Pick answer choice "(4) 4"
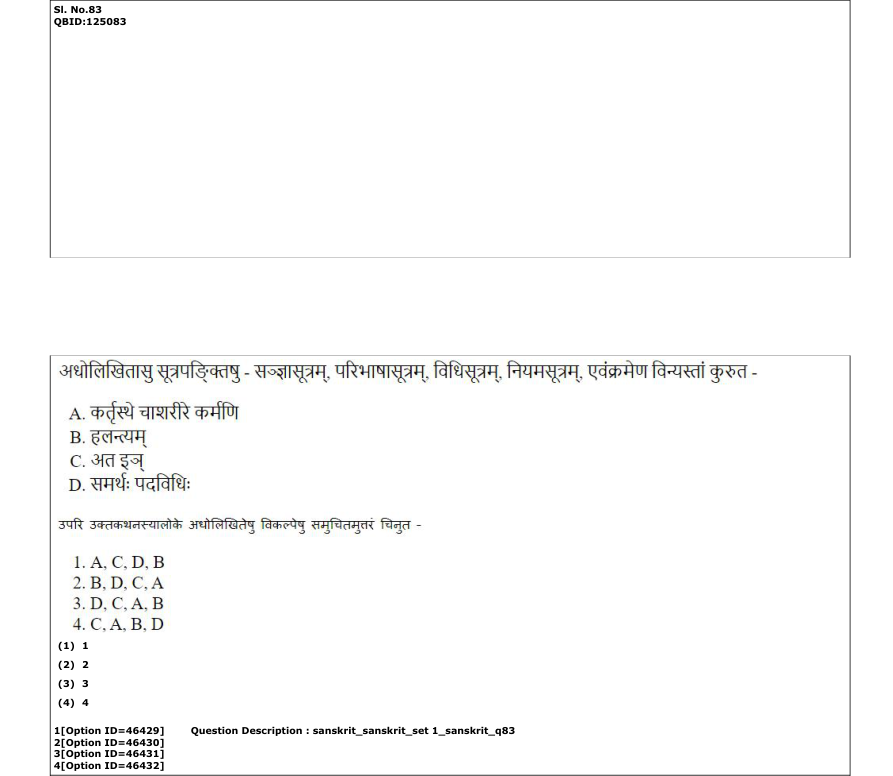This screenshot has width=893, height=776. pos(73,703)
